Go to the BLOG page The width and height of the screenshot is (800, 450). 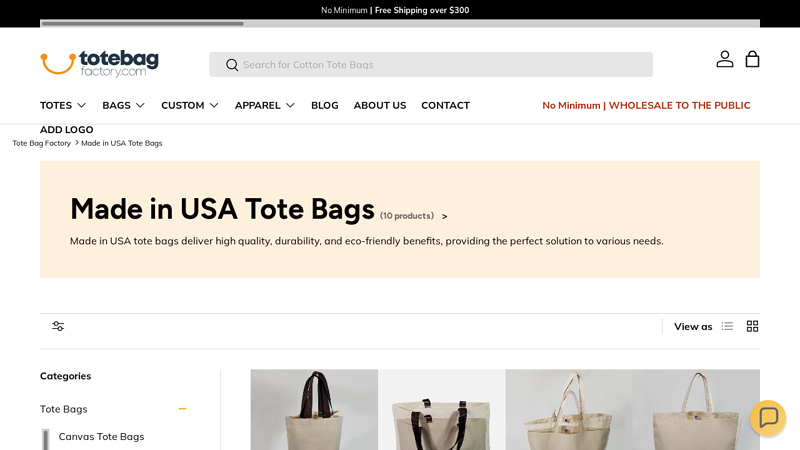(324, 105)
